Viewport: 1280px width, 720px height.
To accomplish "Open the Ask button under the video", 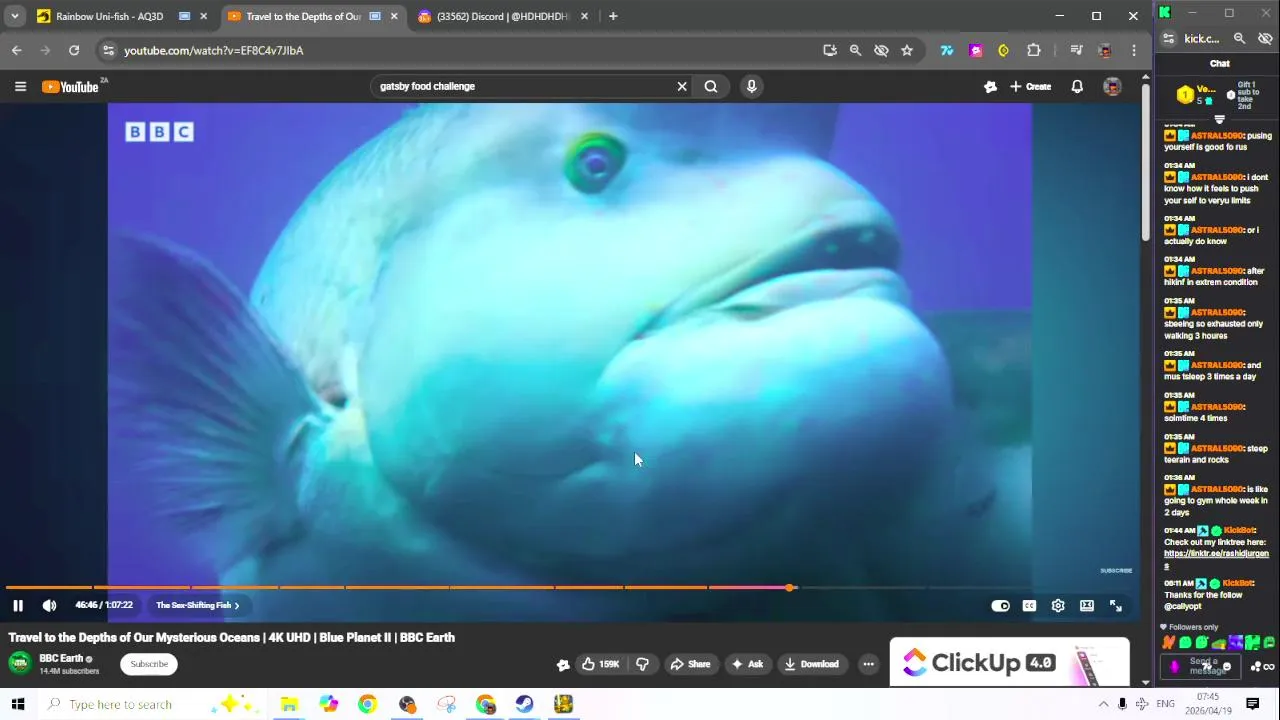I will (x=748, y=664).
